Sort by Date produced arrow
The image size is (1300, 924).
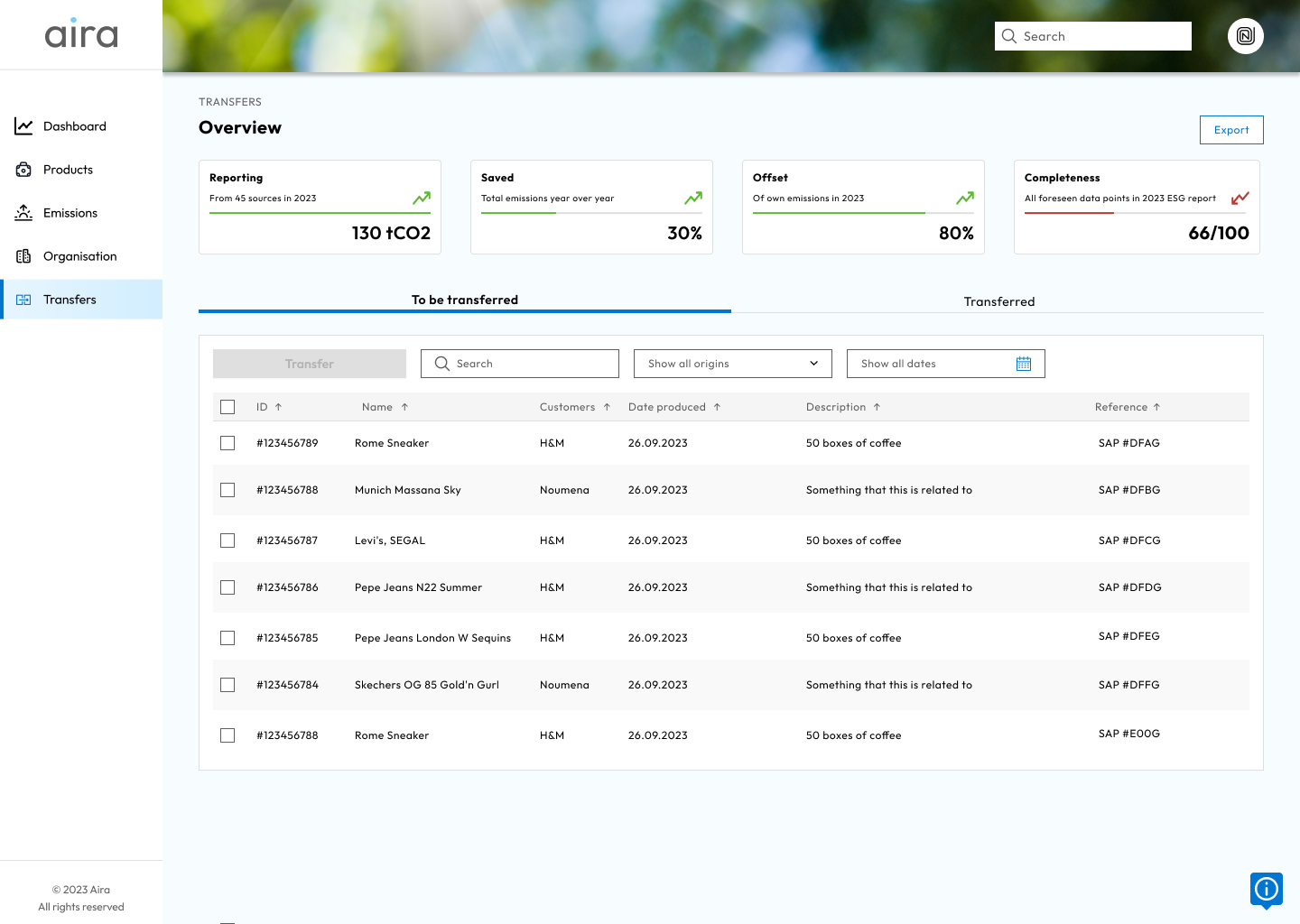point(717,407)
